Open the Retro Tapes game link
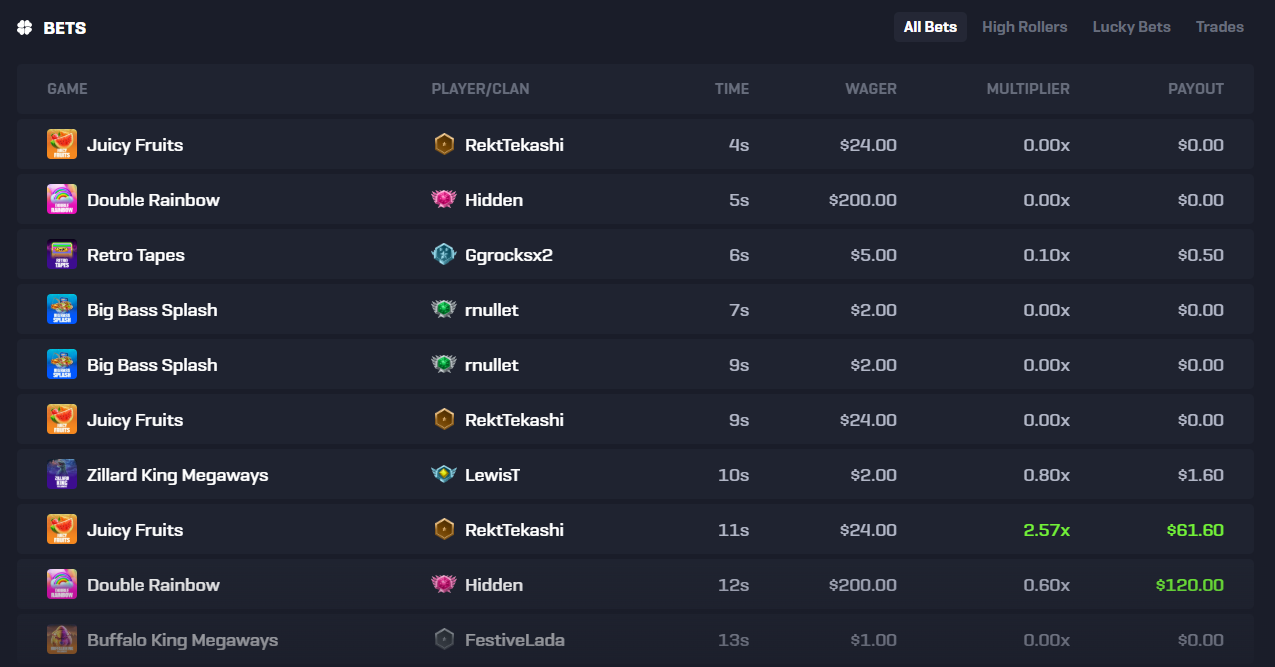 pos(136,255)
